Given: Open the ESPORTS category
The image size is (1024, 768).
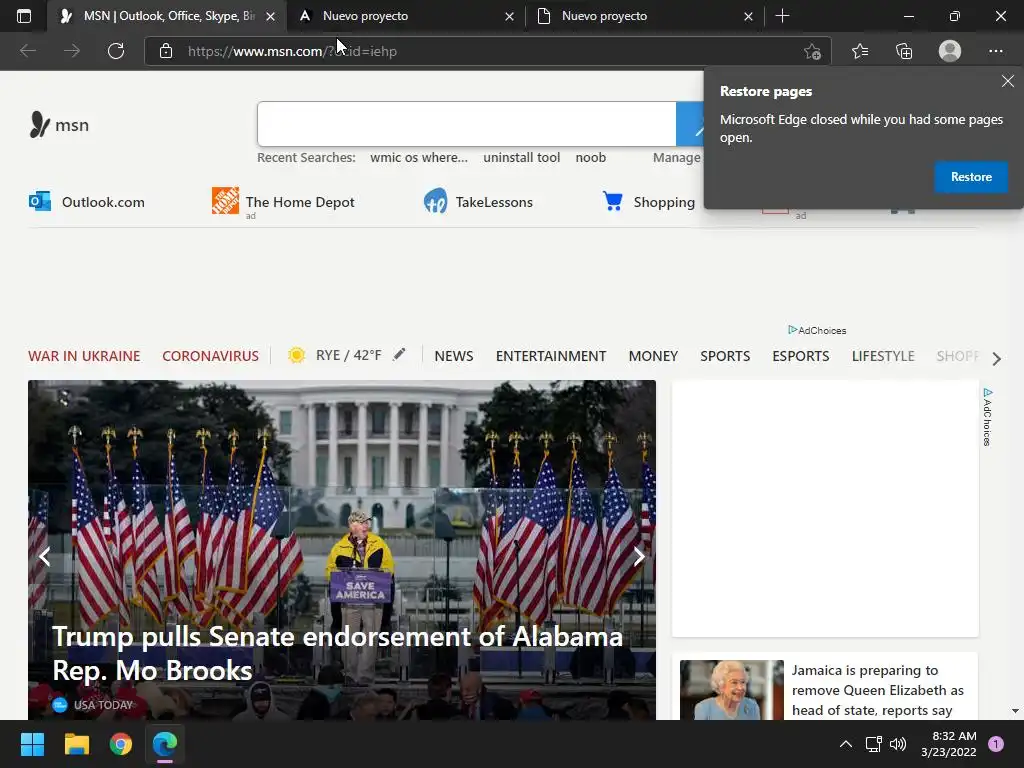Looking at the screenshot, I should pyautogui.click(x=801, y=356).
